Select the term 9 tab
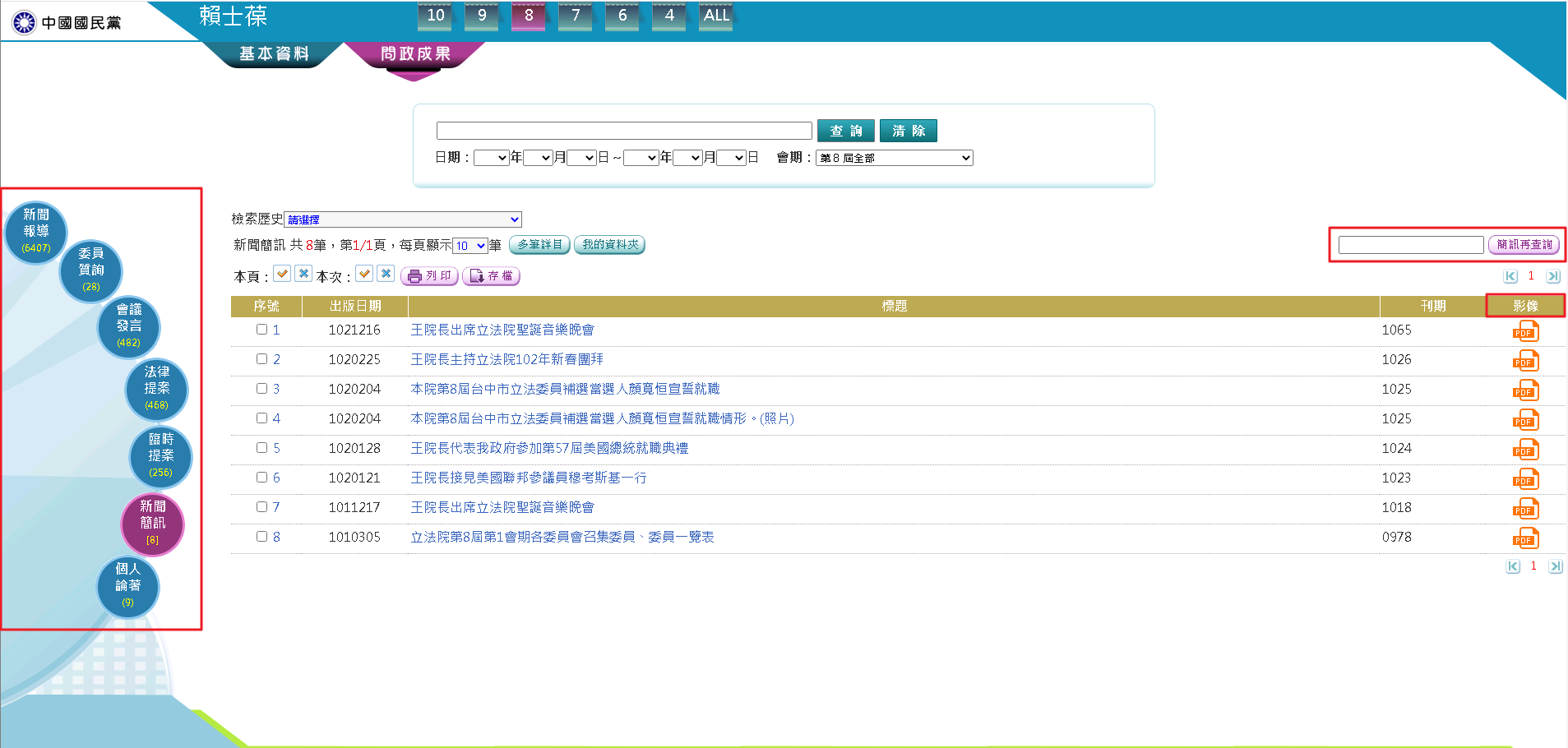The image size is (1568, 748). (482, 16)
